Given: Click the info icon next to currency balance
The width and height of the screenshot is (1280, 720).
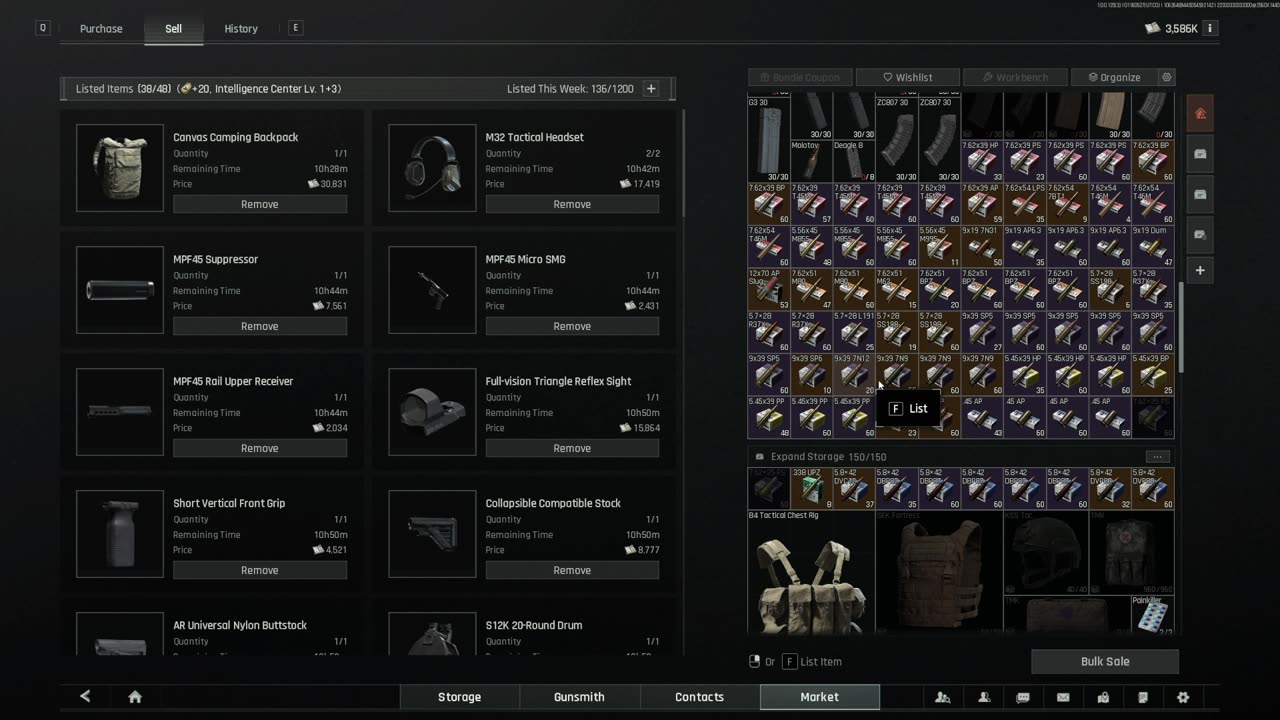Looking at the screenshot, I should (1210, 28).
